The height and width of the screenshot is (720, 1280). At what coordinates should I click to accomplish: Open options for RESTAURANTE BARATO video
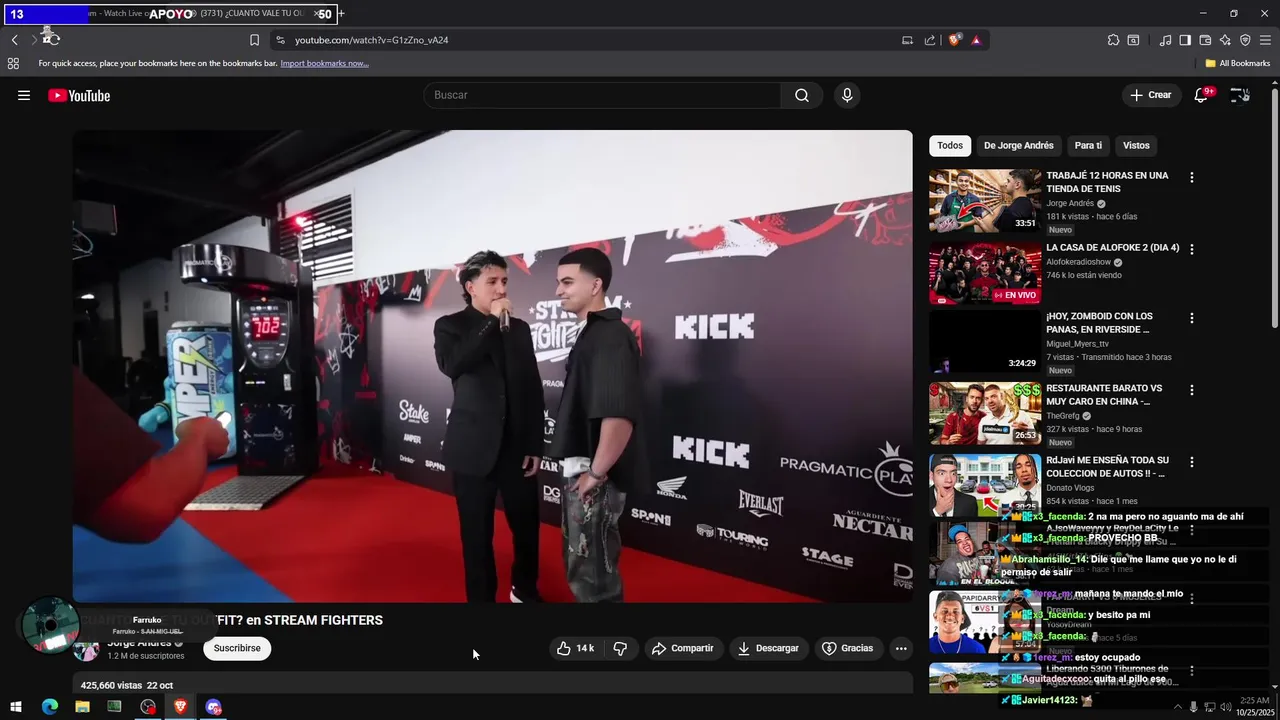1191,390
